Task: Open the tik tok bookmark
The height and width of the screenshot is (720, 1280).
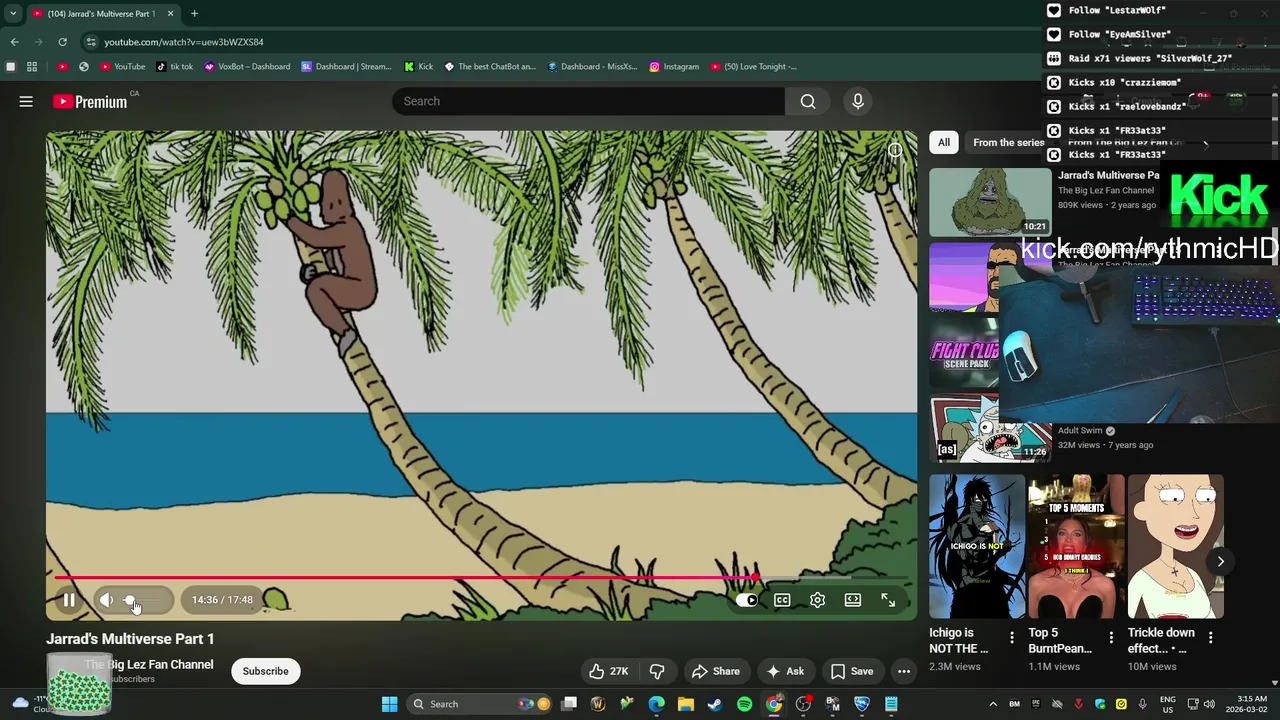Action: coord(175,67)
